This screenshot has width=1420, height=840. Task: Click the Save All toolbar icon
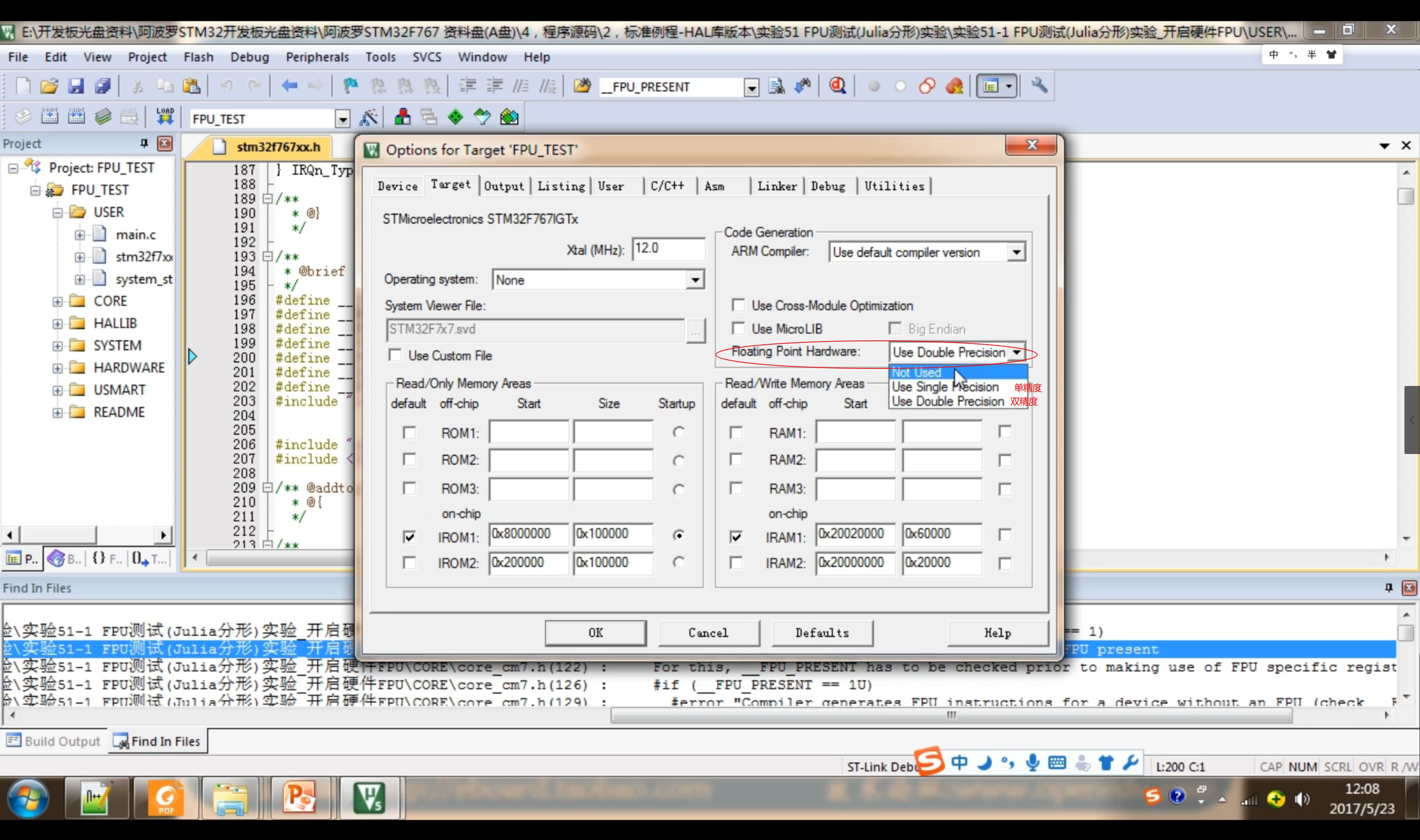coord(103,86)
